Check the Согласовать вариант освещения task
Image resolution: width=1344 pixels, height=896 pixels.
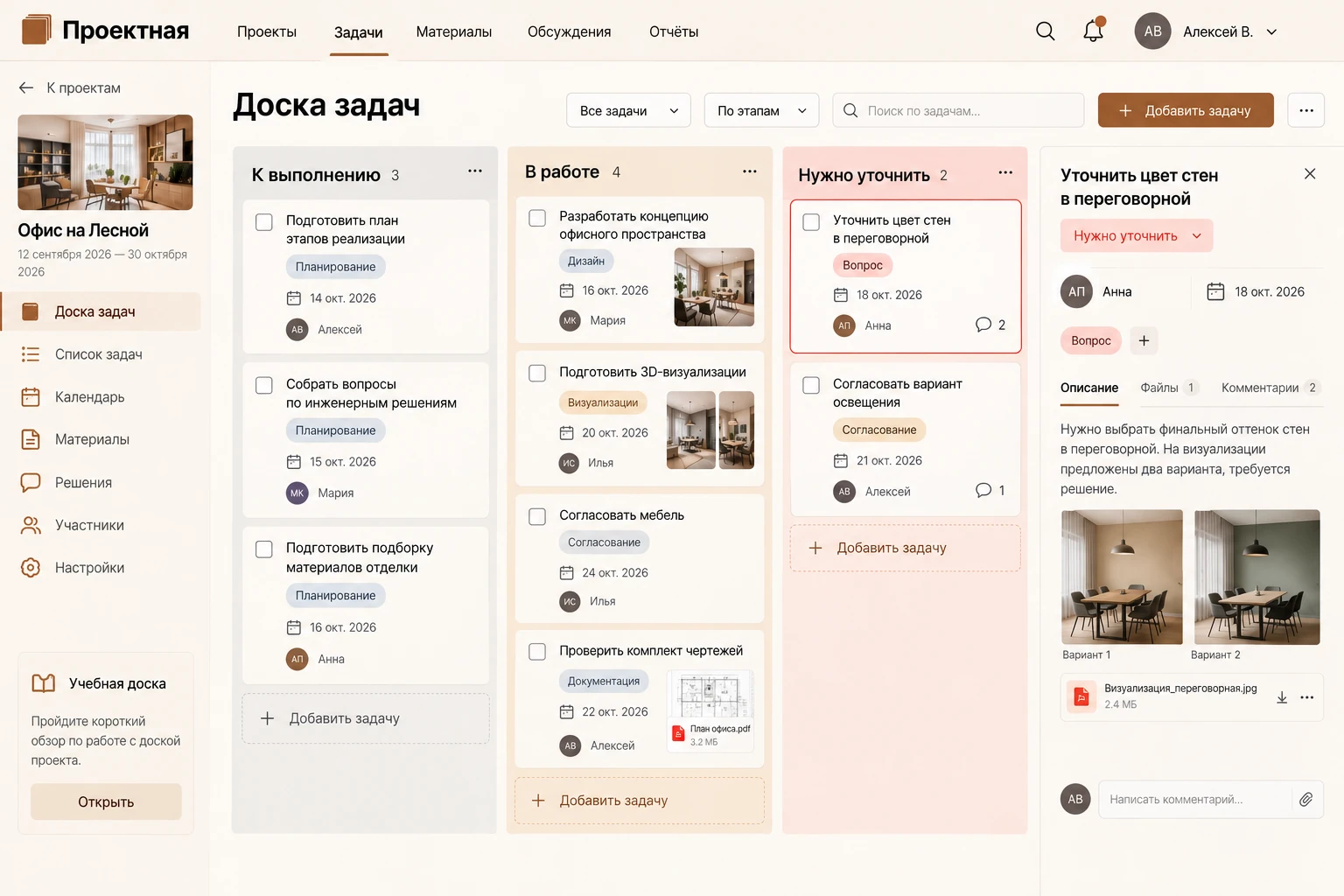pos(811,385)
